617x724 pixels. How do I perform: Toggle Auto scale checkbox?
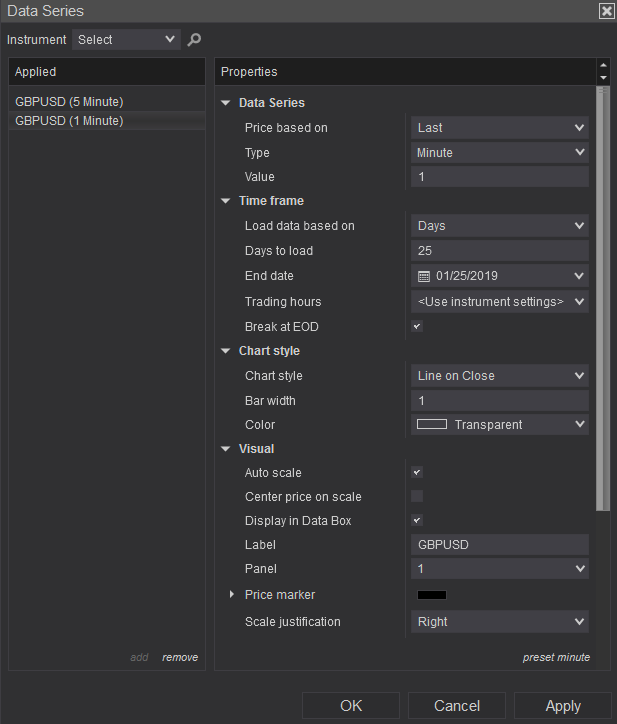[x=417, y=472]
